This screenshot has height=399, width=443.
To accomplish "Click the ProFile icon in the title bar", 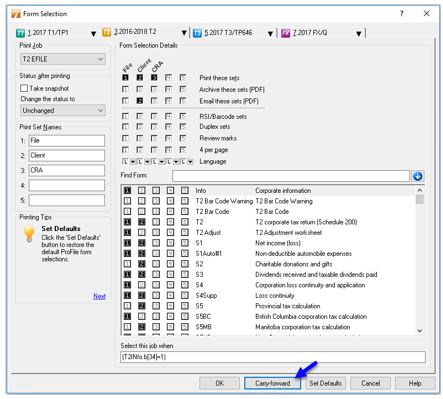I will (x=16, y=14).
